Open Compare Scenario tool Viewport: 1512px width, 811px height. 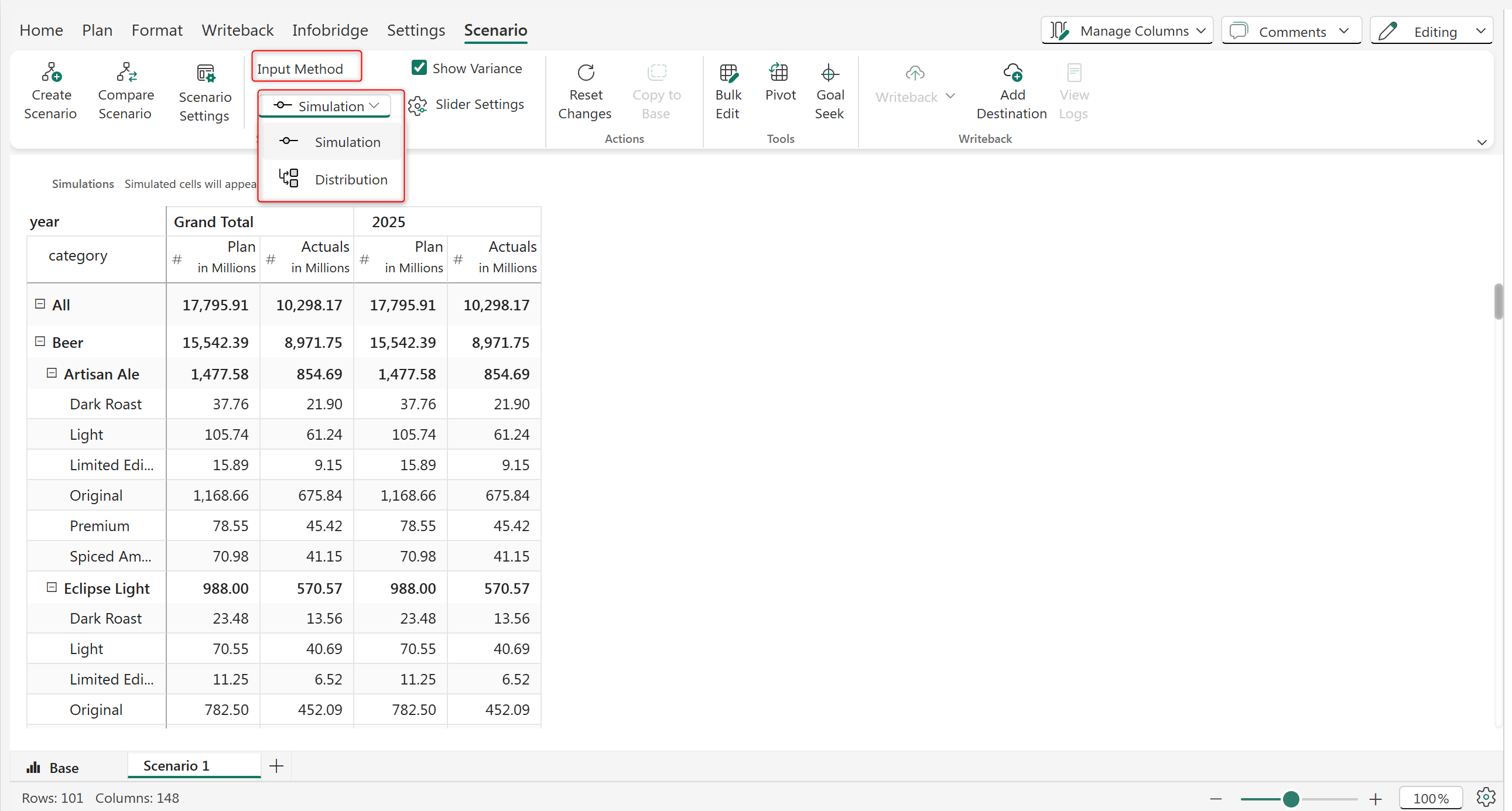click(x=125, y=73)
